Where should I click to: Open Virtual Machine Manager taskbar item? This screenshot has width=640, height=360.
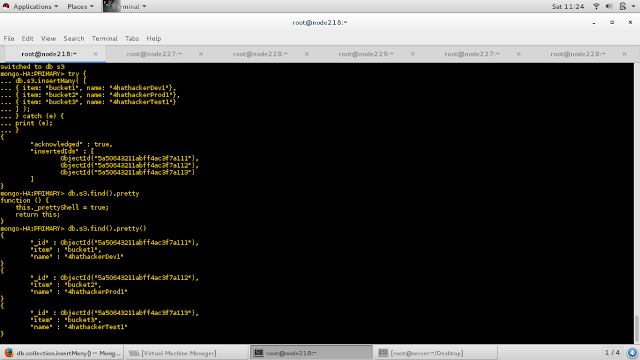pyautogui.click(x=186, y=353)
